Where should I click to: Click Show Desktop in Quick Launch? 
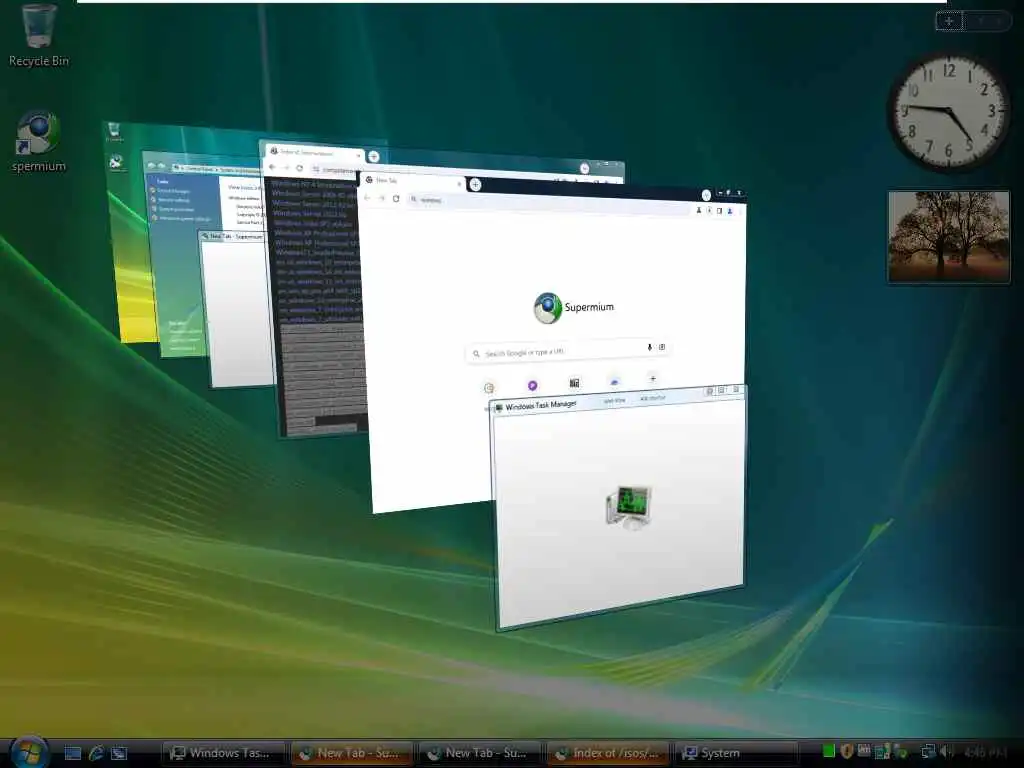(x=72, y=753)
